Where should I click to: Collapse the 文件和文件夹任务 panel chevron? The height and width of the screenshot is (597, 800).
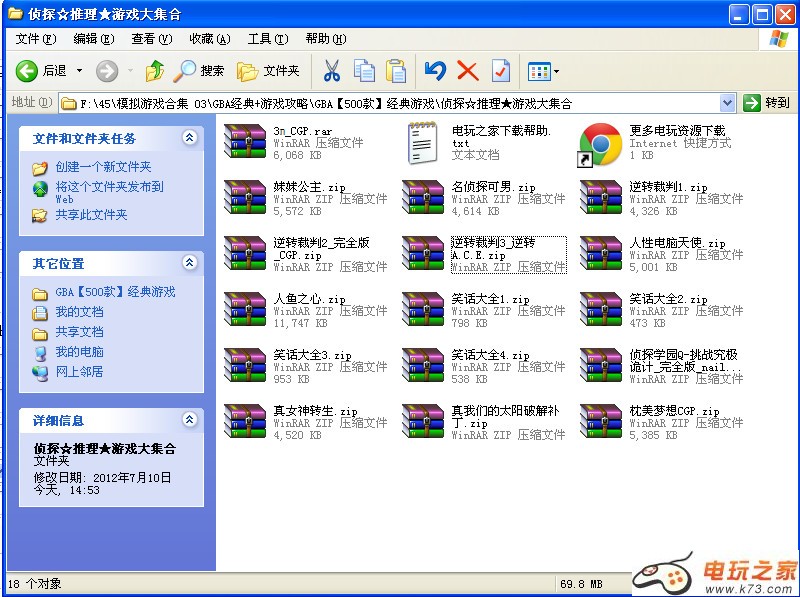(x=189, y=138)
